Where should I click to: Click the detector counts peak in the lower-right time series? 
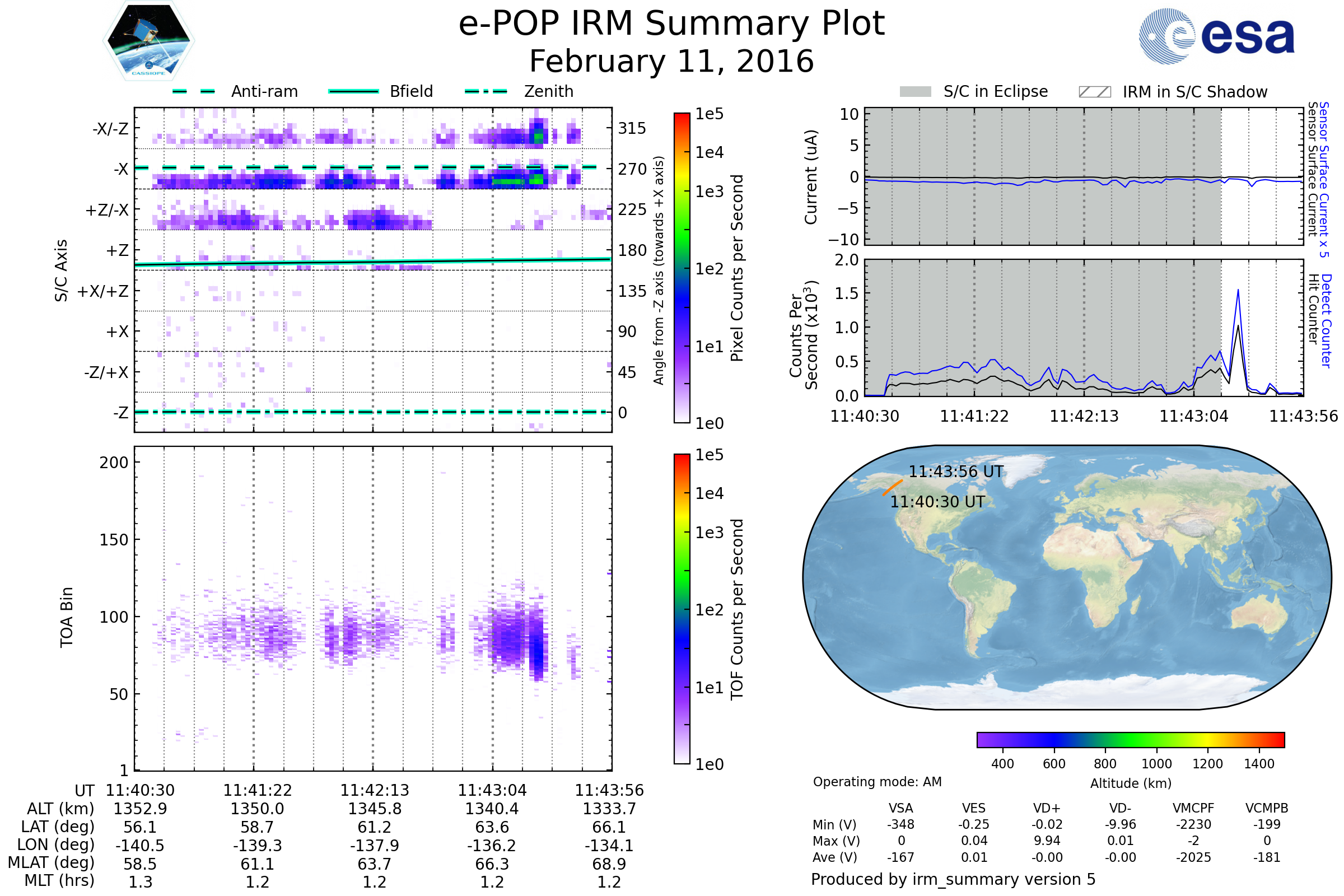(x=1238, y=291)
